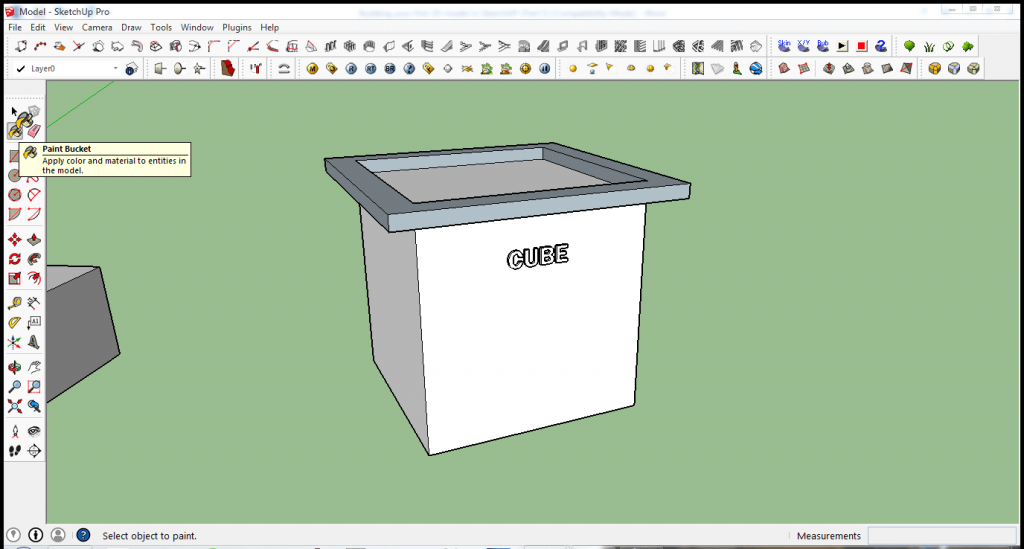Image resolution: width=1024 pixels, height=549 pixels.
Task: Activate the Axes tool
Action: [14, 342]
